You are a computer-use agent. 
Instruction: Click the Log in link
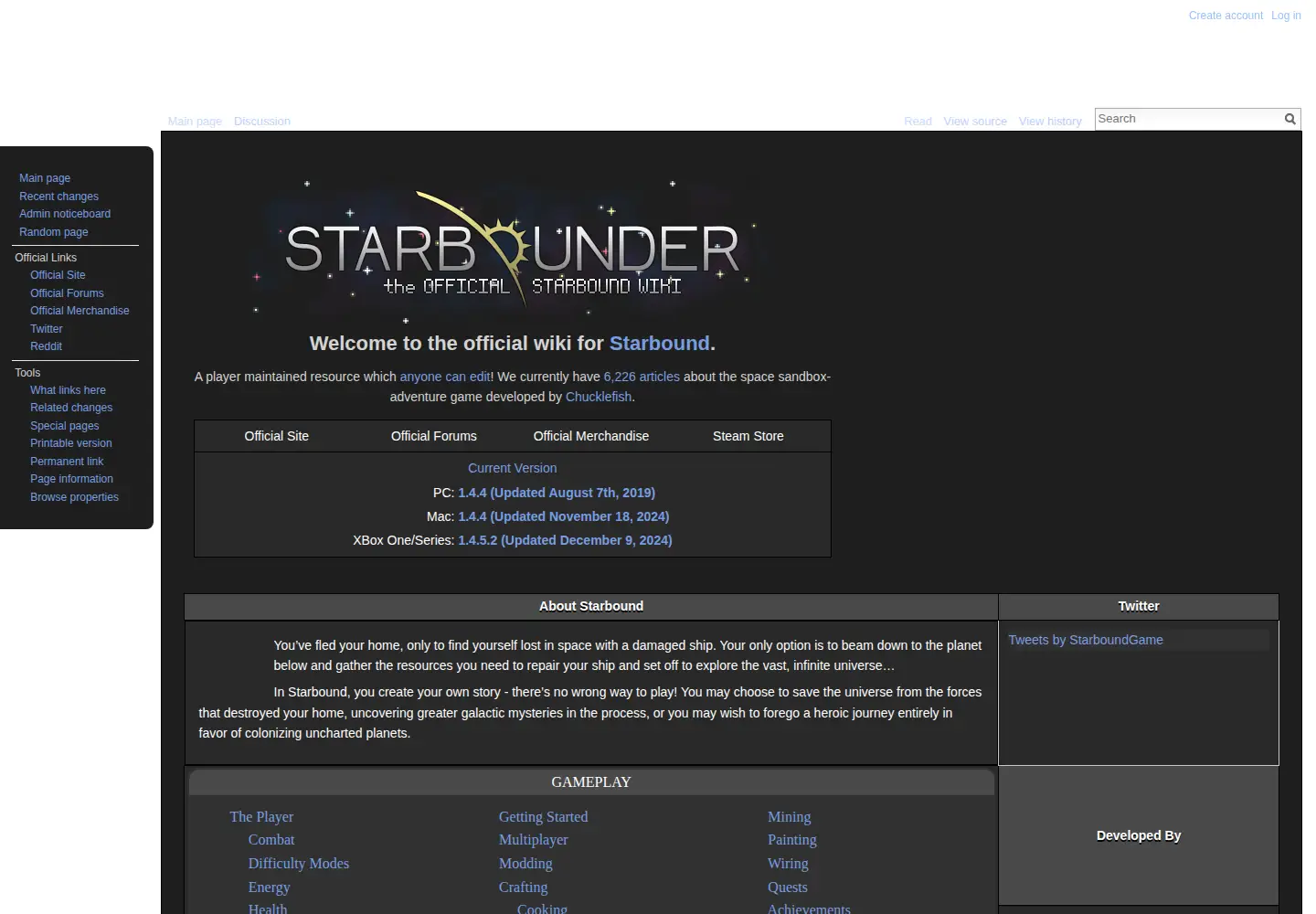click(1286, 16)
